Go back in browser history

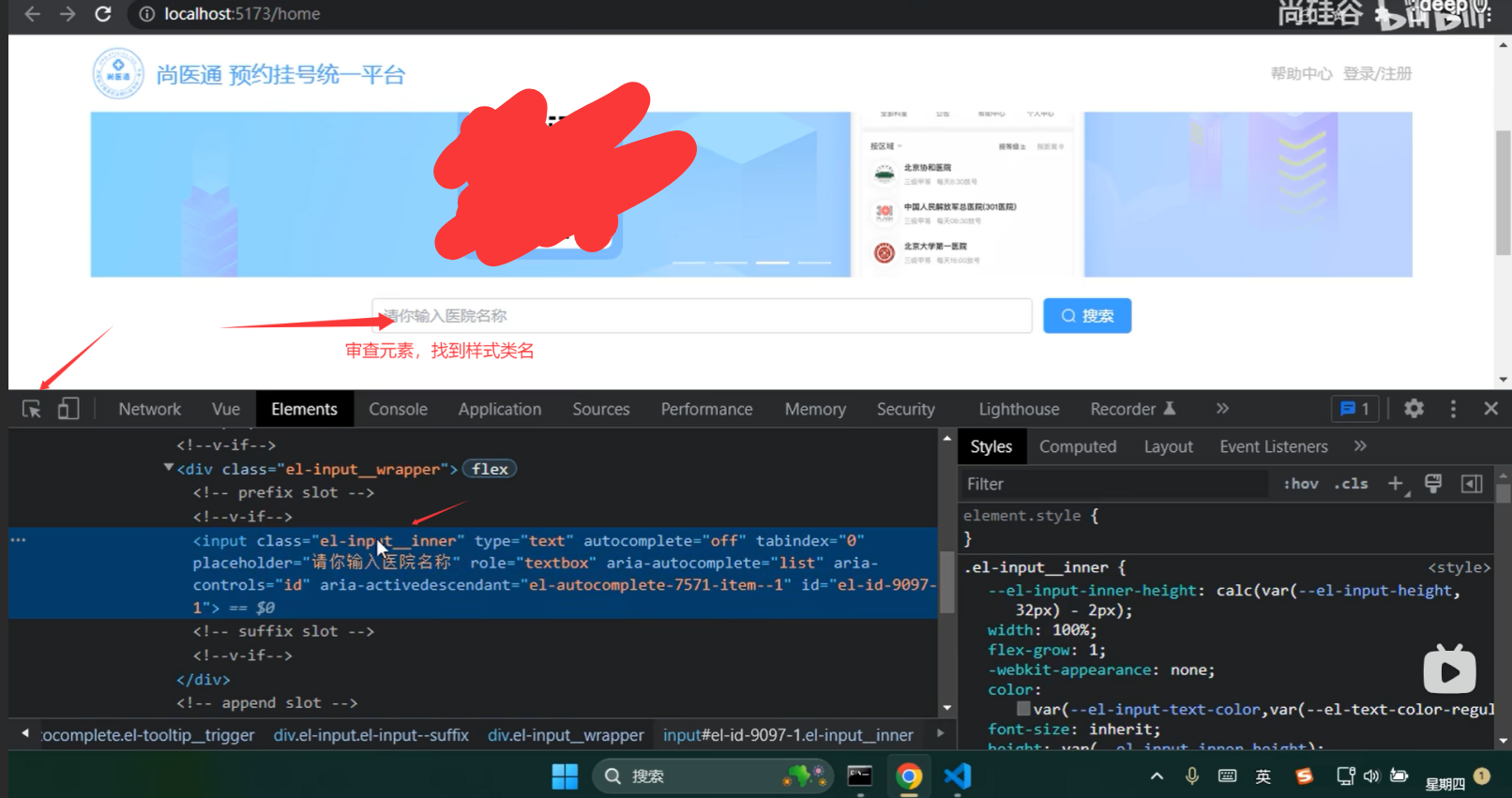[x=32, y=14]
